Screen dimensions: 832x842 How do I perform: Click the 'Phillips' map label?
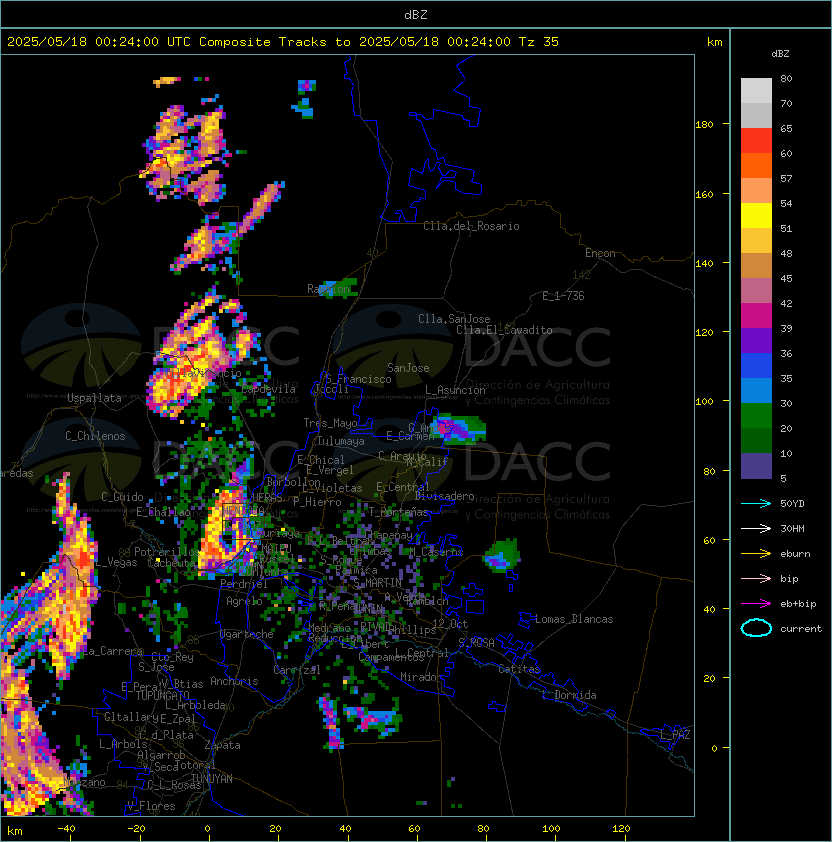(415, 629)
